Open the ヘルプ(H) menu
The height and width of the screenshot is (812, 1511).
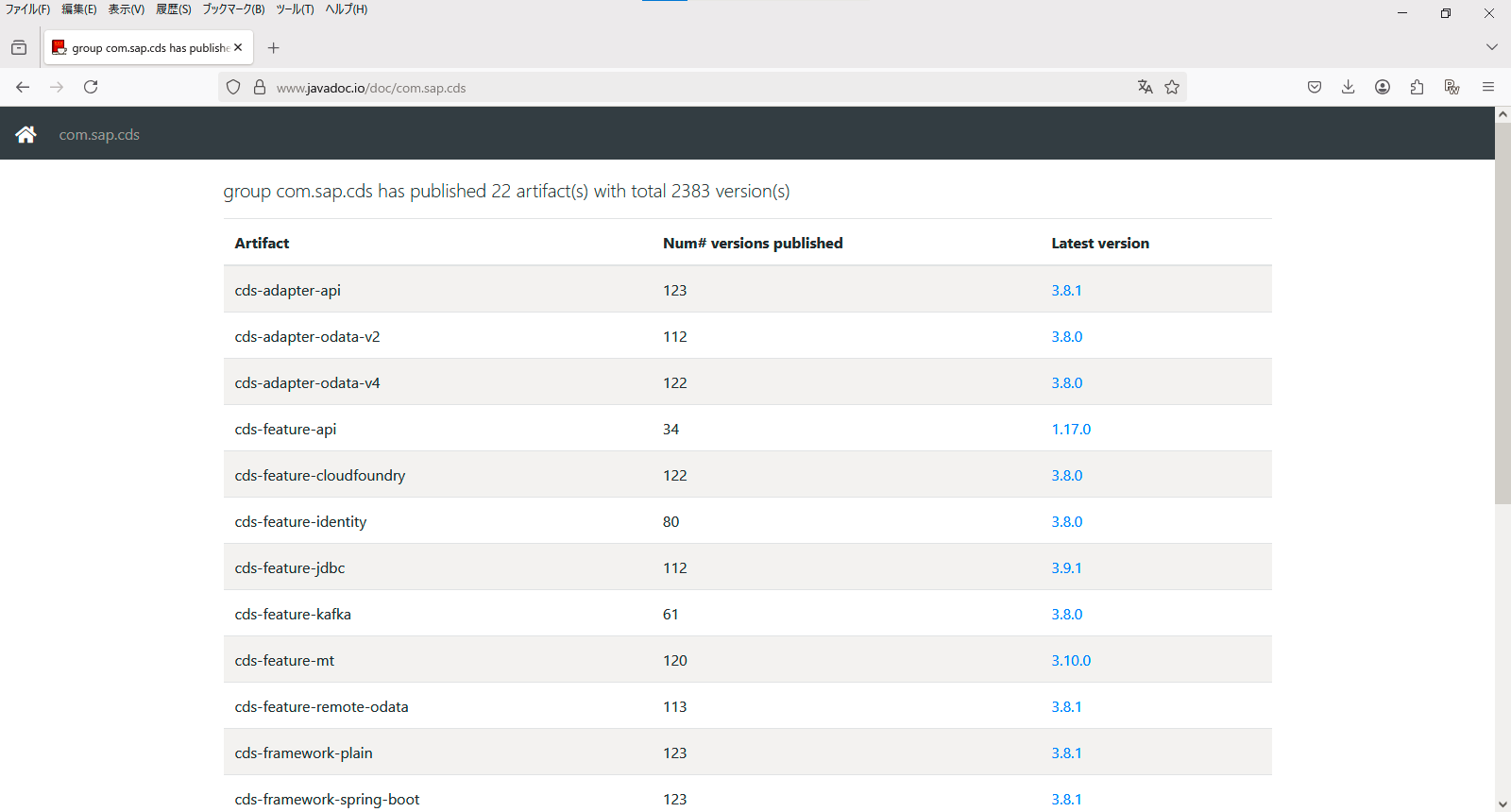[x=347, y=9]
